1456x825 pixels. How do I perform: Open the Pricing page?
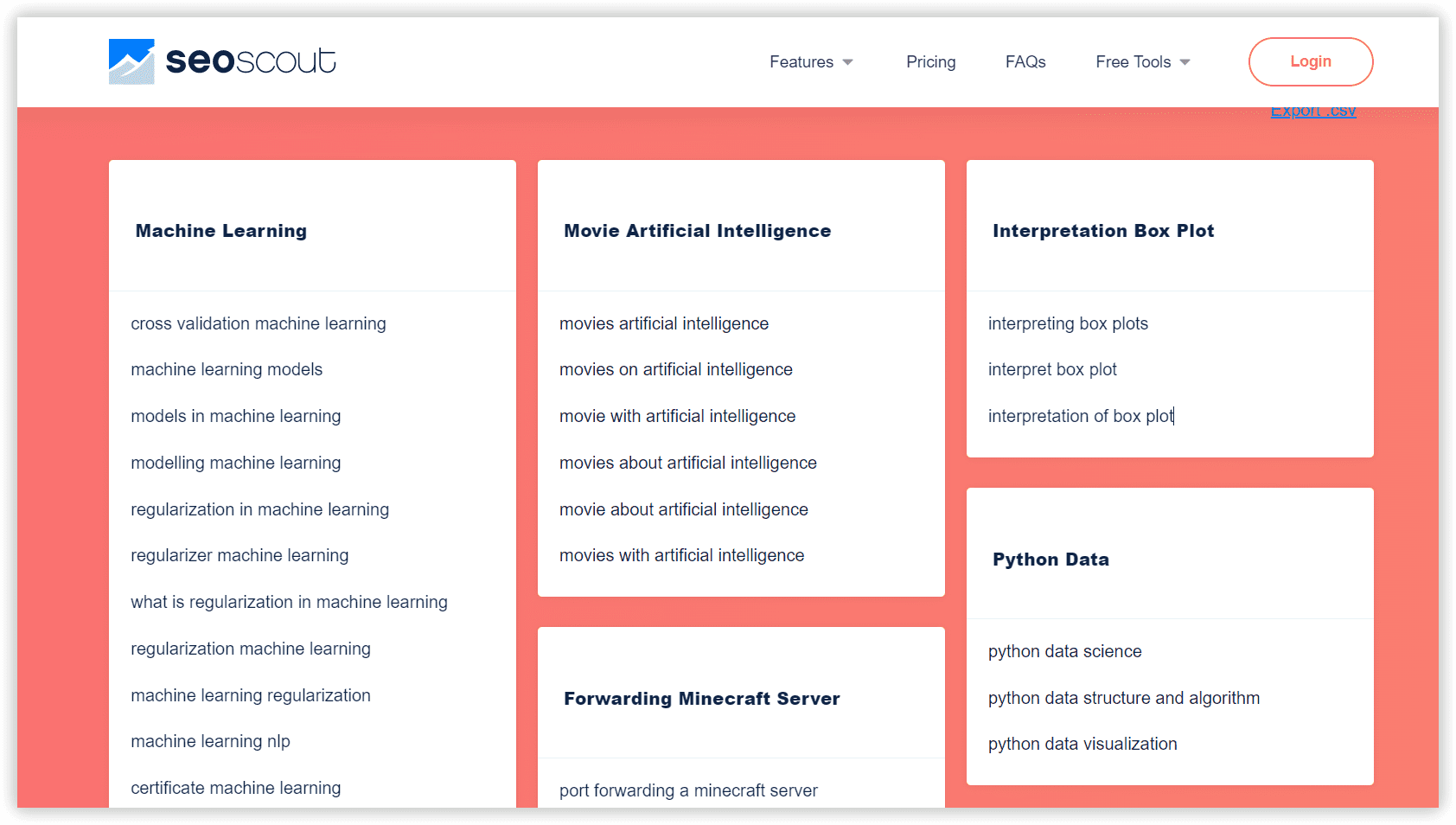tap(930, 62)
